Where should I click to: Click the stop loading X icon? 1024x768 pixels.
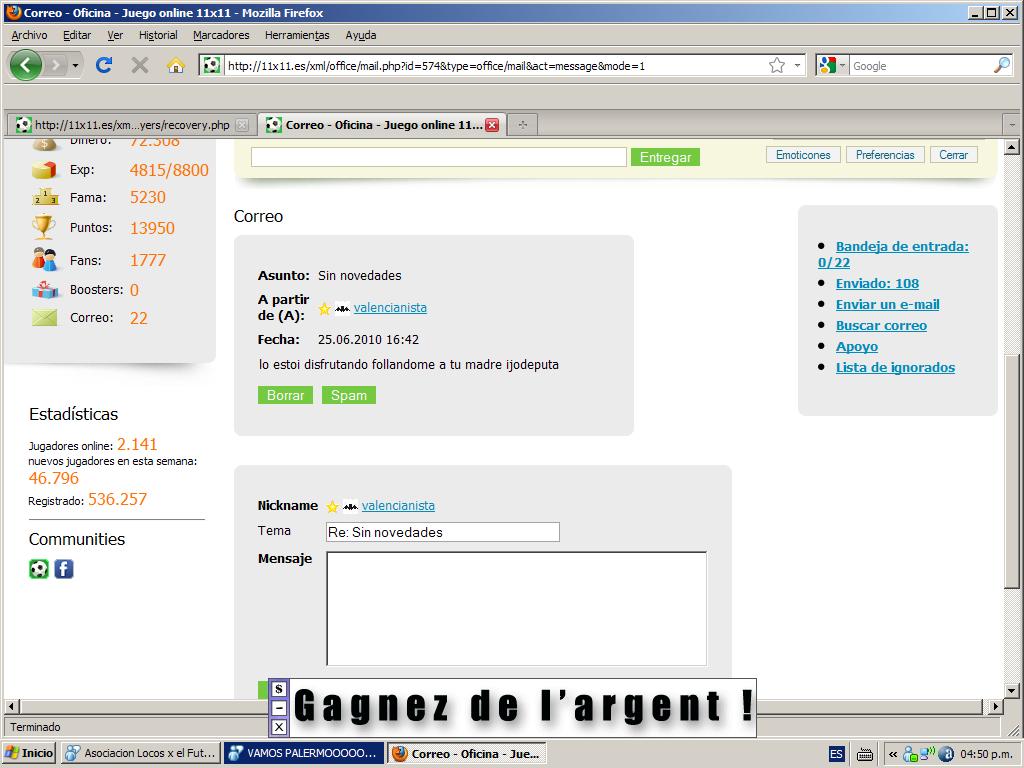point(140,66)
